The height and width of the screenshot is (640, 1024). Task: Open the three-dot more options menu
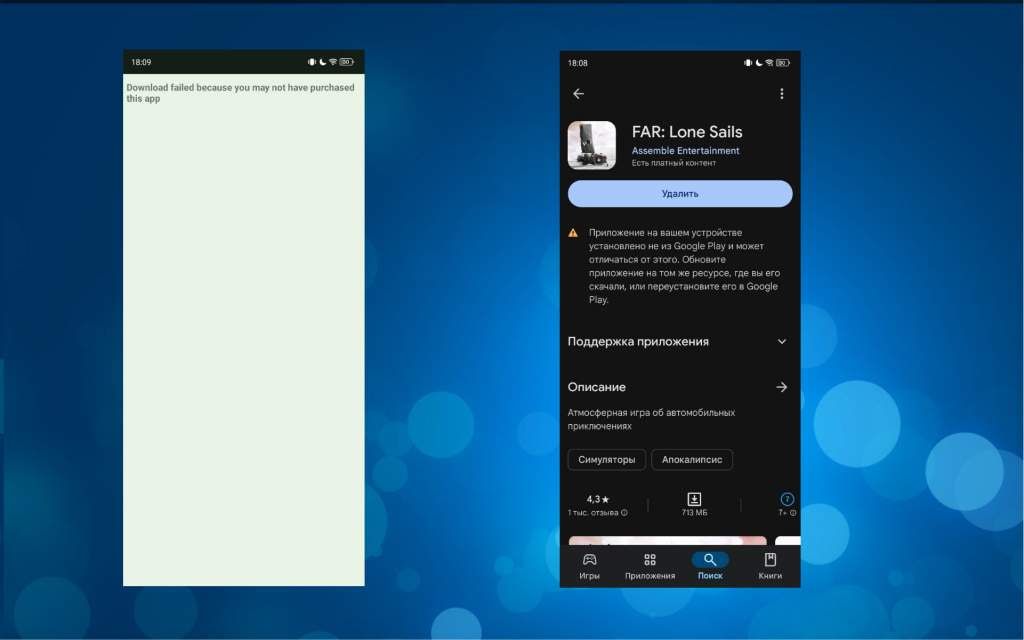tap(781, 94)
